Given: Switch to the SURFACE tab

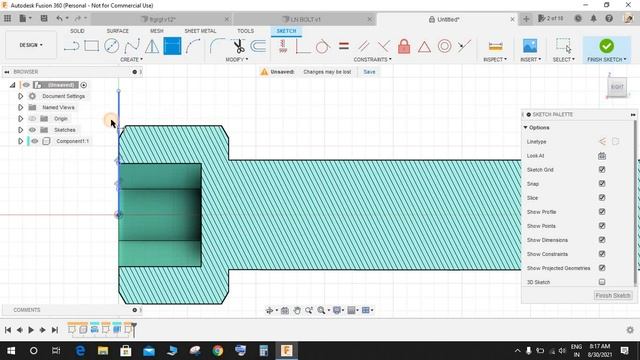Looking at the screenshot, I should coord(118,31).
